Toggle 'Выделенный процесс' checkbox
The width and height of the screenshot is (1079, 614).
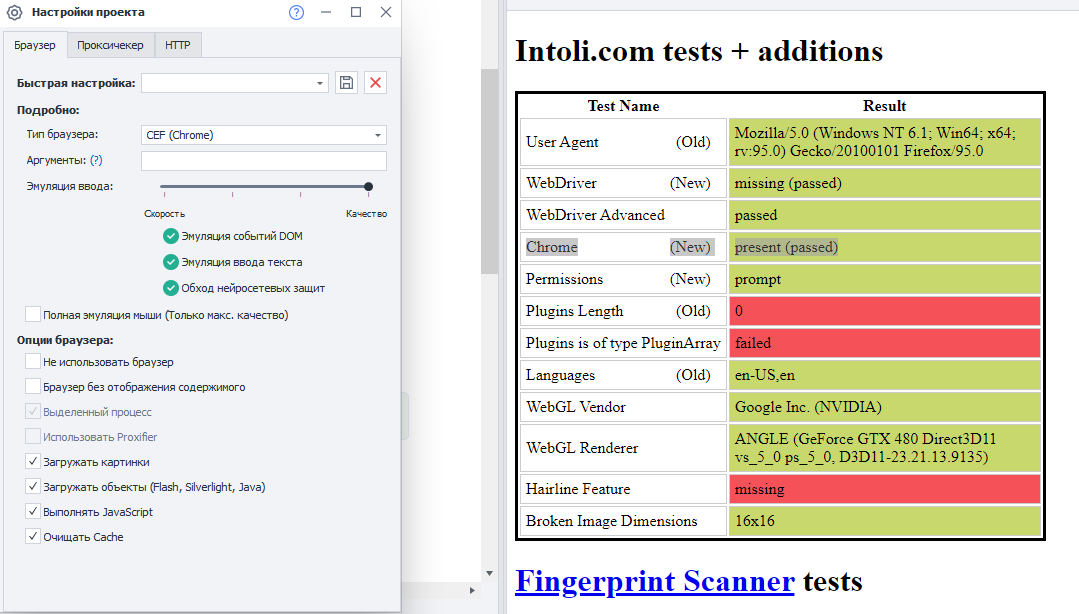click(x=32, y=412)
